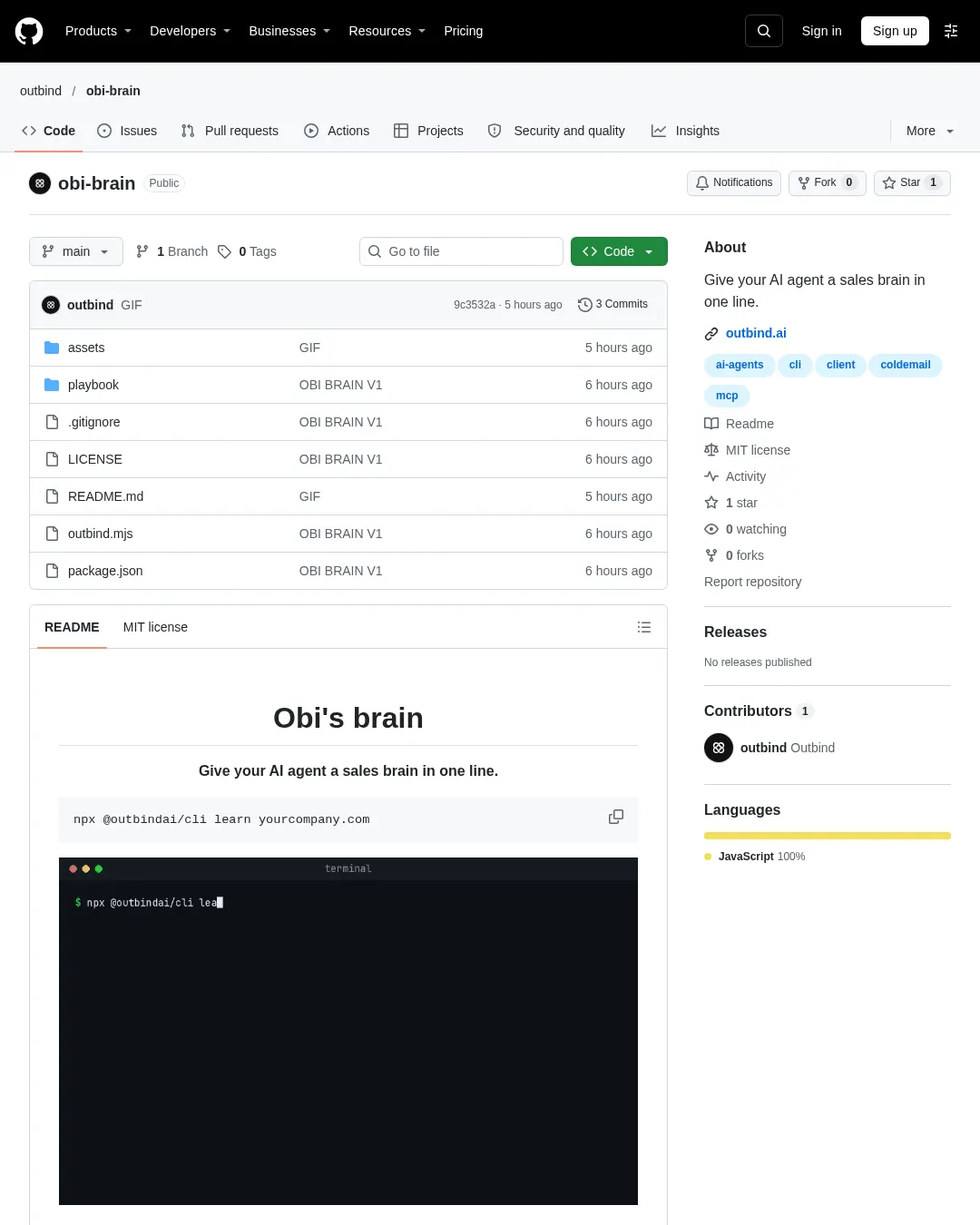Click the bell icon on Notifications
The width and height of the screenshot is (980, 1225).
click(702, 182)
